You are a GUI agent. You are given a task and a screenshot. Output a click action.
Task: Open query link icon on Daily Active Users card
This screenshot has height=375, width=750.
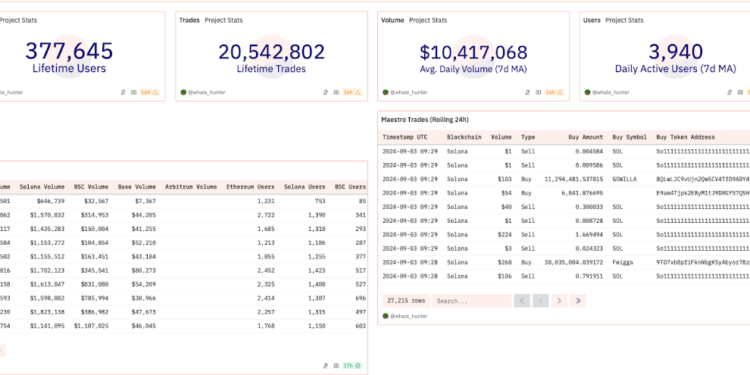(x=730, y=92)
